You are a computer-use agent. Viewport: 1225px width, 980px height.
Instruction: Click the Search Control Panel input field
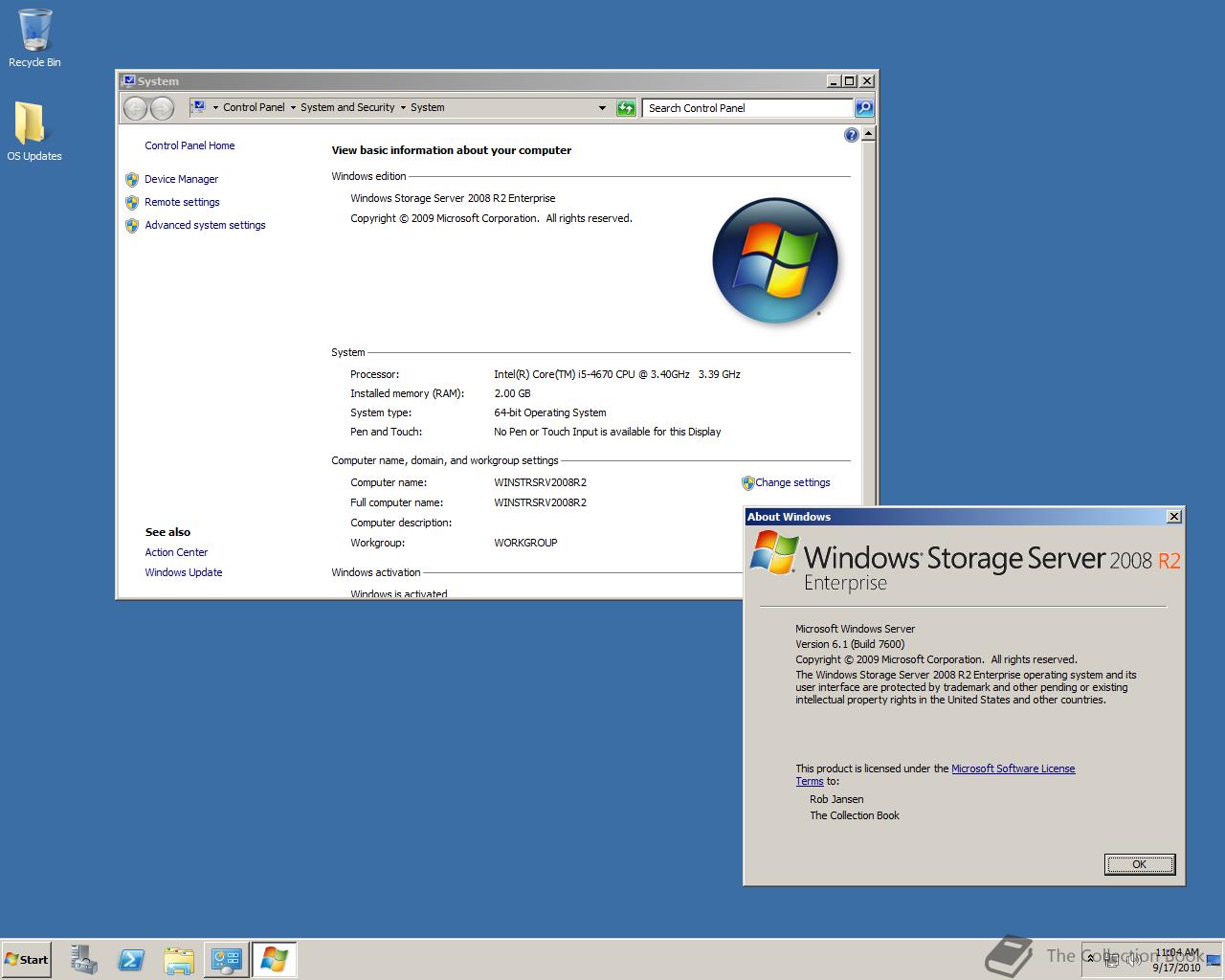[746, 108]
